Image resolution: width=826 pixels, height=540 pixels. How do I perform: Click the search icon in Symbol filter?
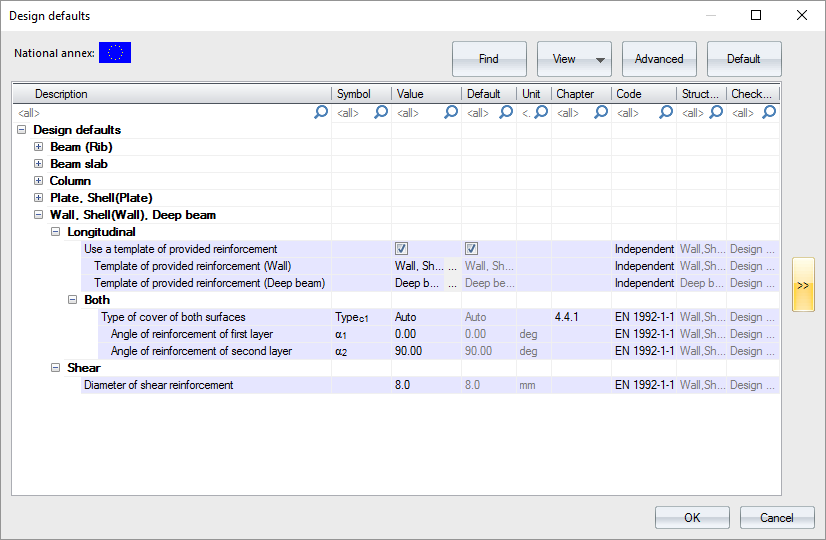coord(381,113)
